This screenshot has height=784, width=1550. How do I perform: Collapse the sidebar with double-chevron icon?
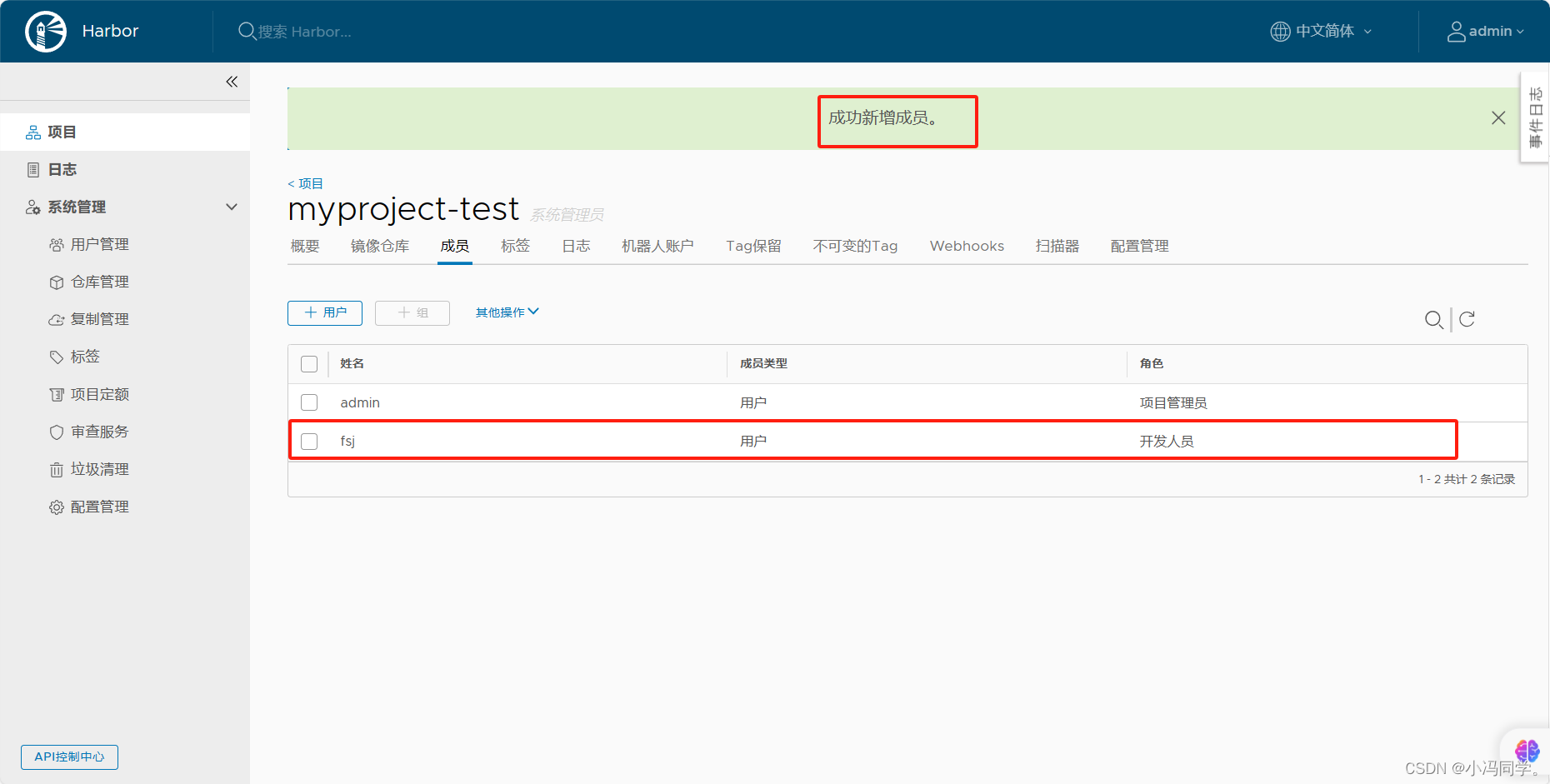click(x=232, y=82)
